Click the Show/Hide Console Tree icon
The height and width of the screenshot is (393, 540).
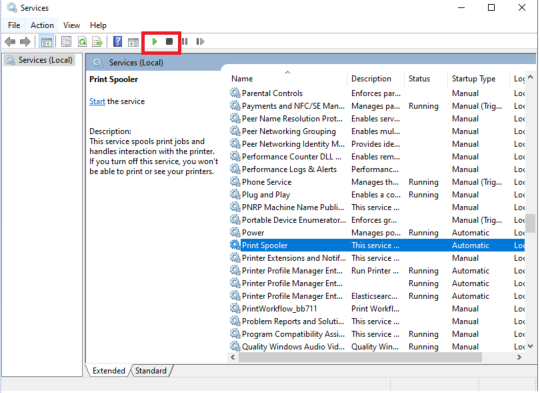[x=46, y=42]
